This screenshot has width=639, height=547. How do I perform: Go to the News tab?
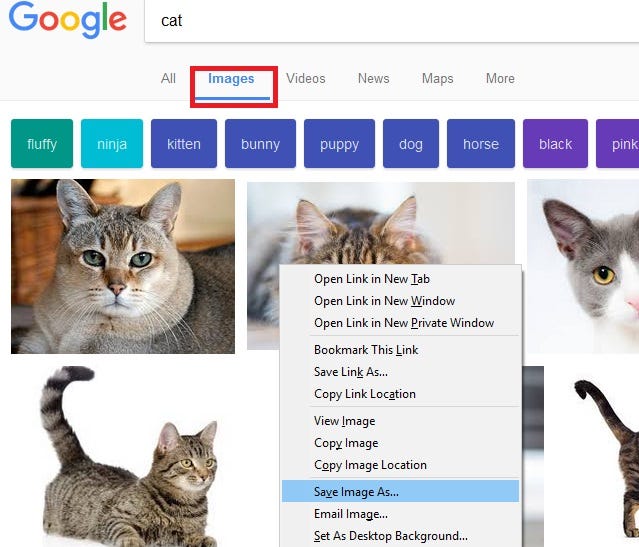(374, 78)
